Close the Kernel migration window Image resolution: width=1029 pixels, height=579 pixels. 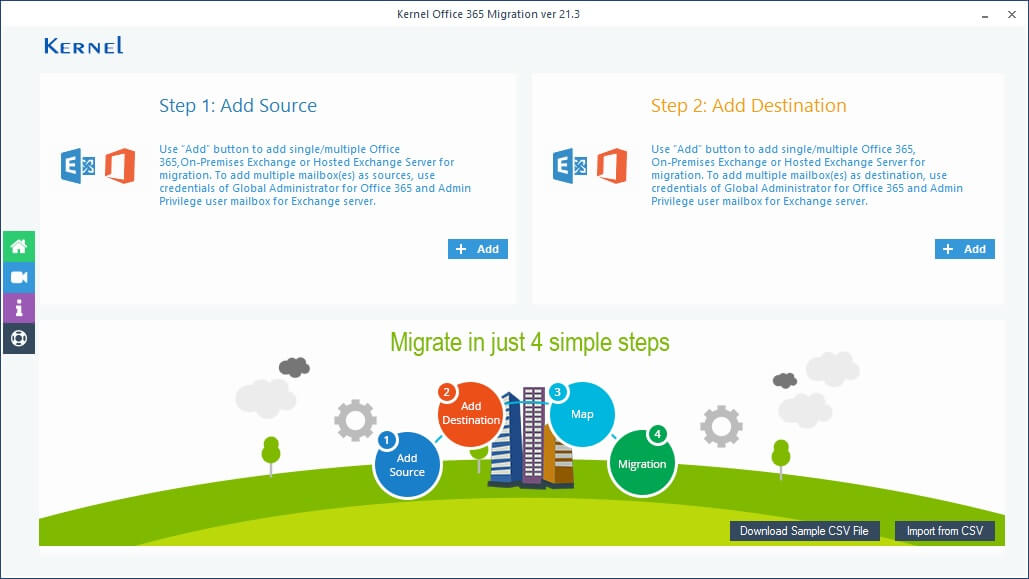pyautogui.click(x=1012, y=14)
